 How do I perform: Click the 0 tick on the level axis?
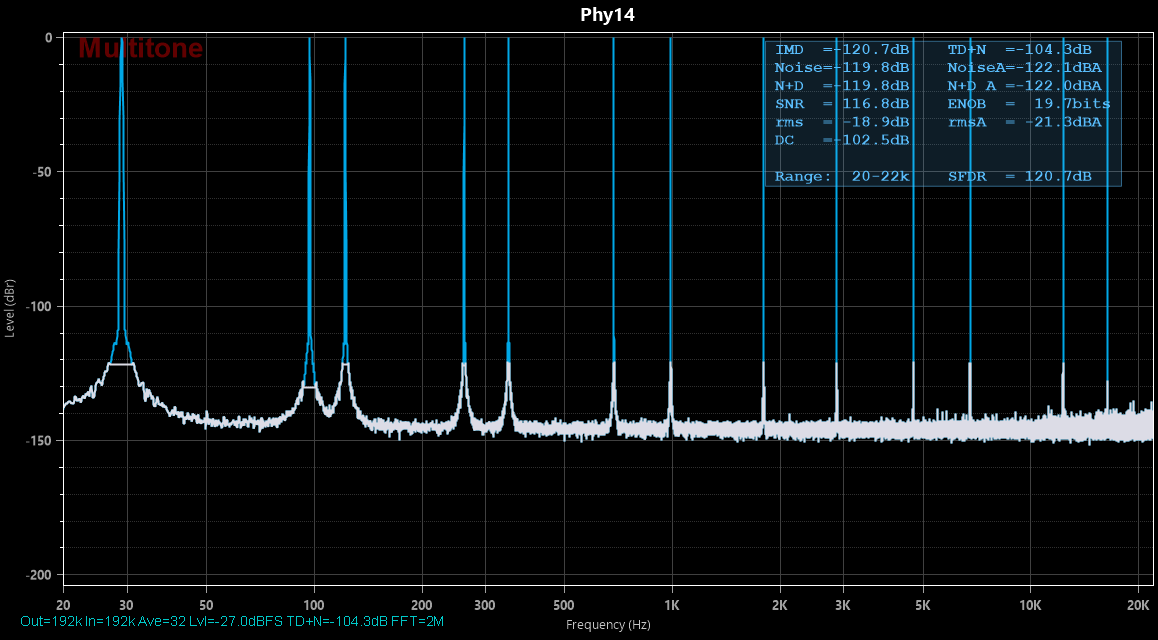(x=49, y=38)
